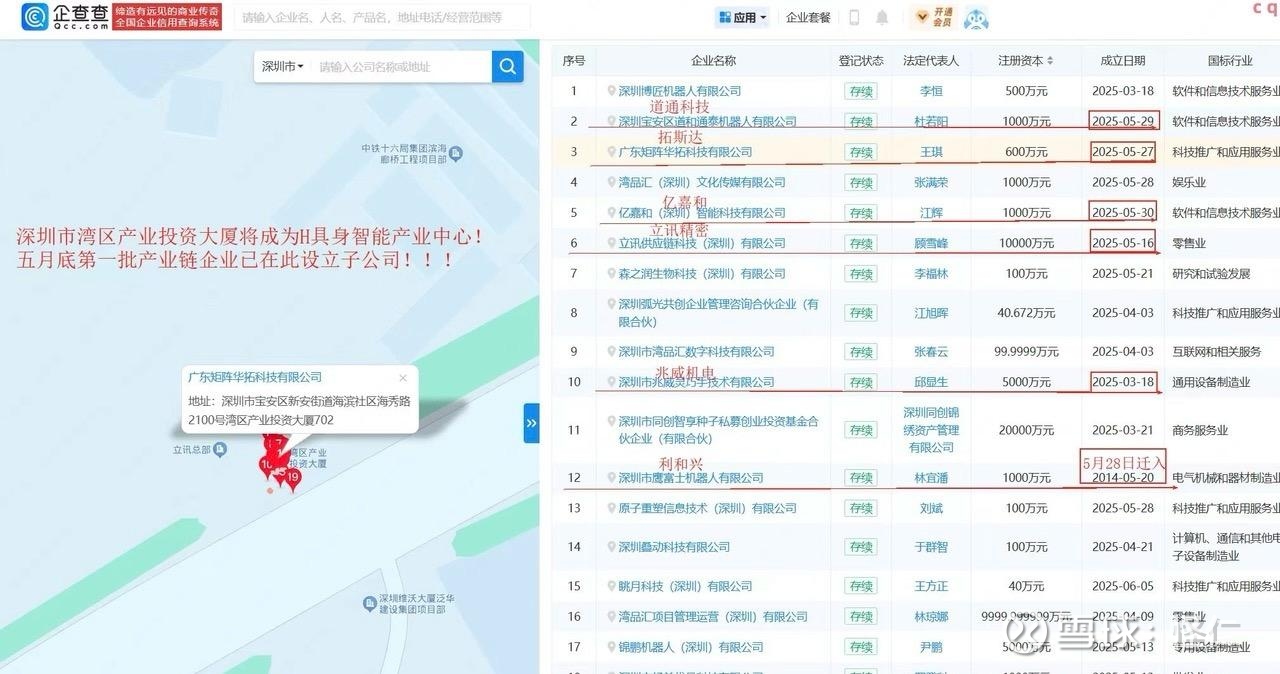Close the 广东矩阵华拓 map info popup
Screen dimensions: 1280x674
403,378
